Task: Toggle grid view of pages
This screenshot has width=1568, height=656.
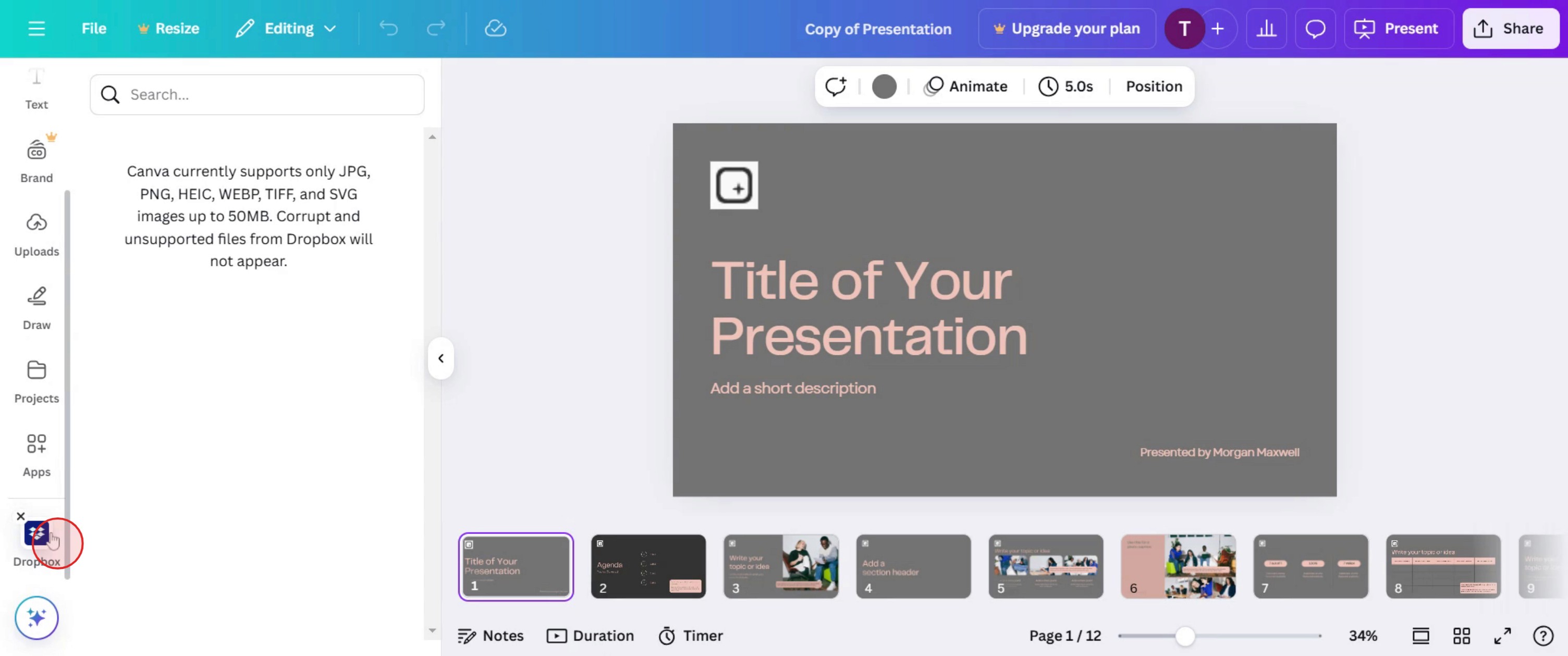Action: click(x=1462, y=636)
